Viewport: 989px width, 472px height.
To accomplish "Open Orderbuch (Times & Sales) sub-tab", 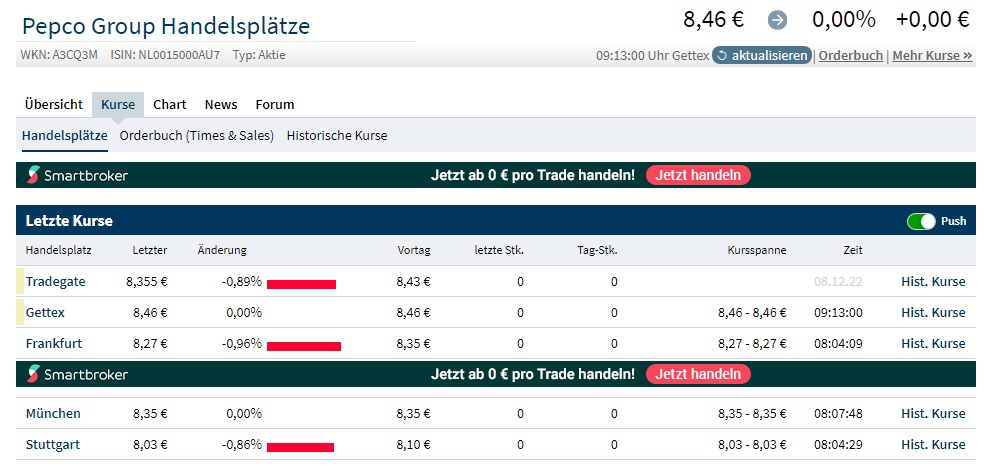I will click(x=197, y=136).
